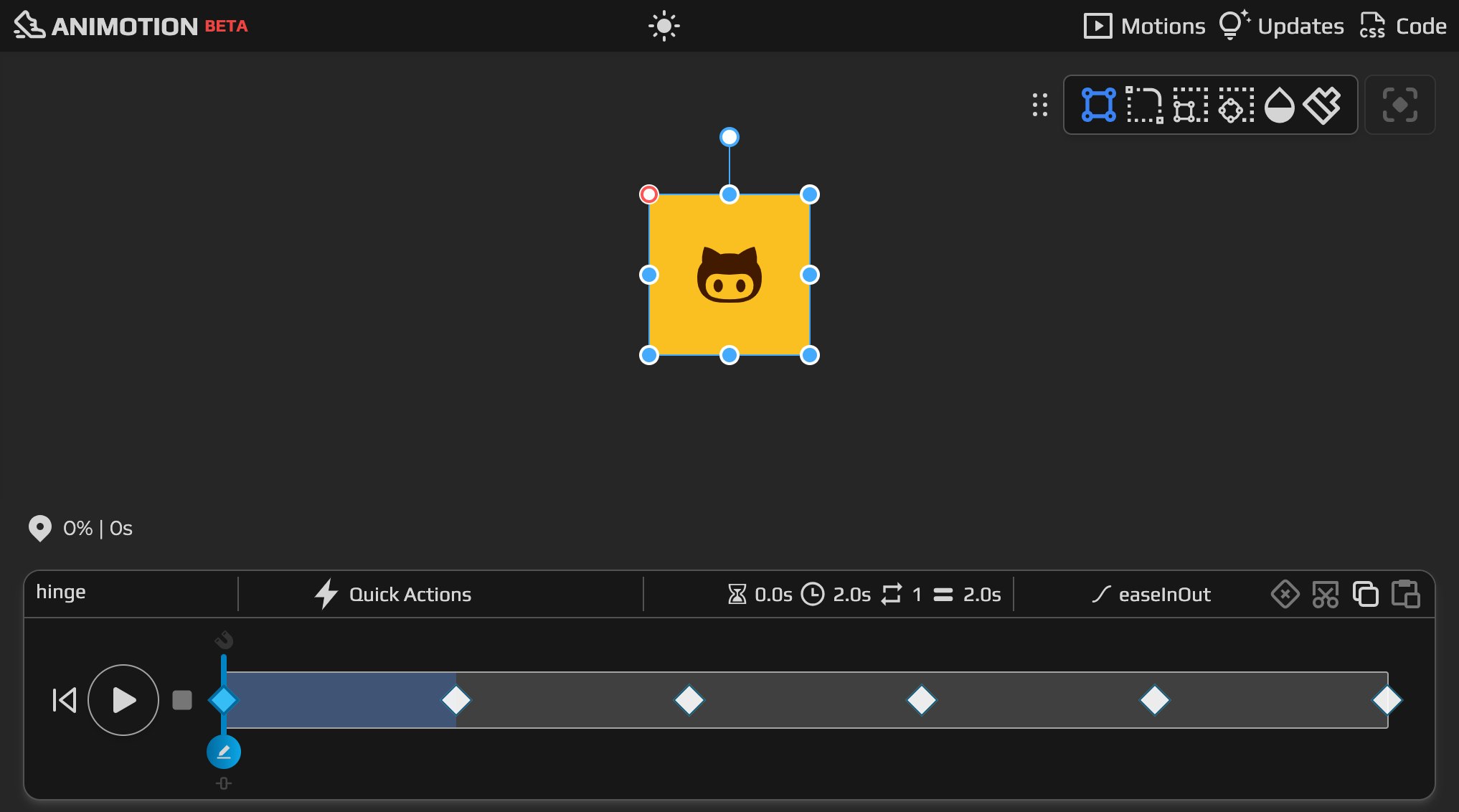Select the opacity droplet tool
The image size is (1459, 812).
pos(1280,105)
